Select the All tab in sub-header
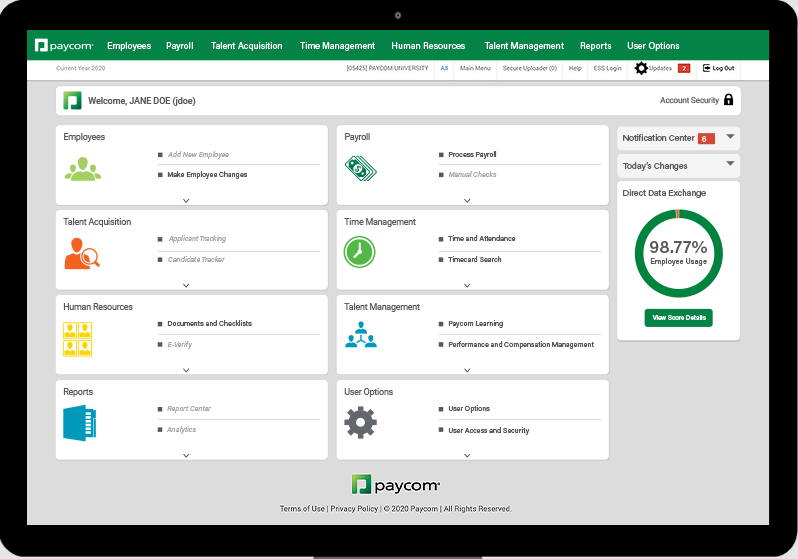 point(444,68)
